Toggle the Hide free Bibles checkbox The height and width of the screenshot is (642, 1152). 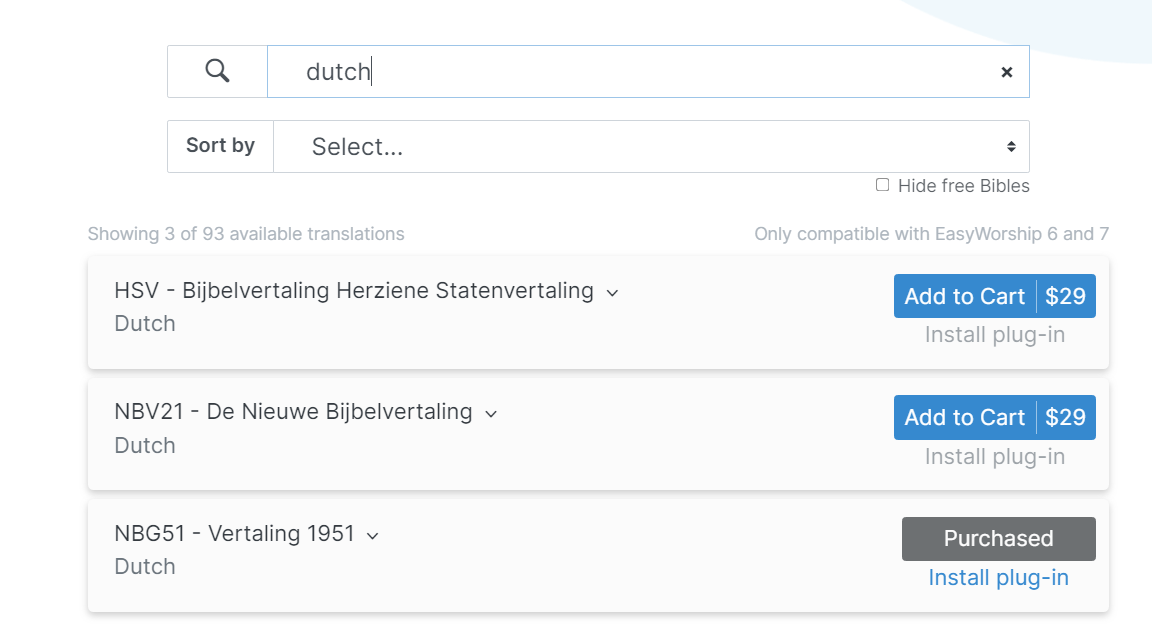tap(882, 185)
